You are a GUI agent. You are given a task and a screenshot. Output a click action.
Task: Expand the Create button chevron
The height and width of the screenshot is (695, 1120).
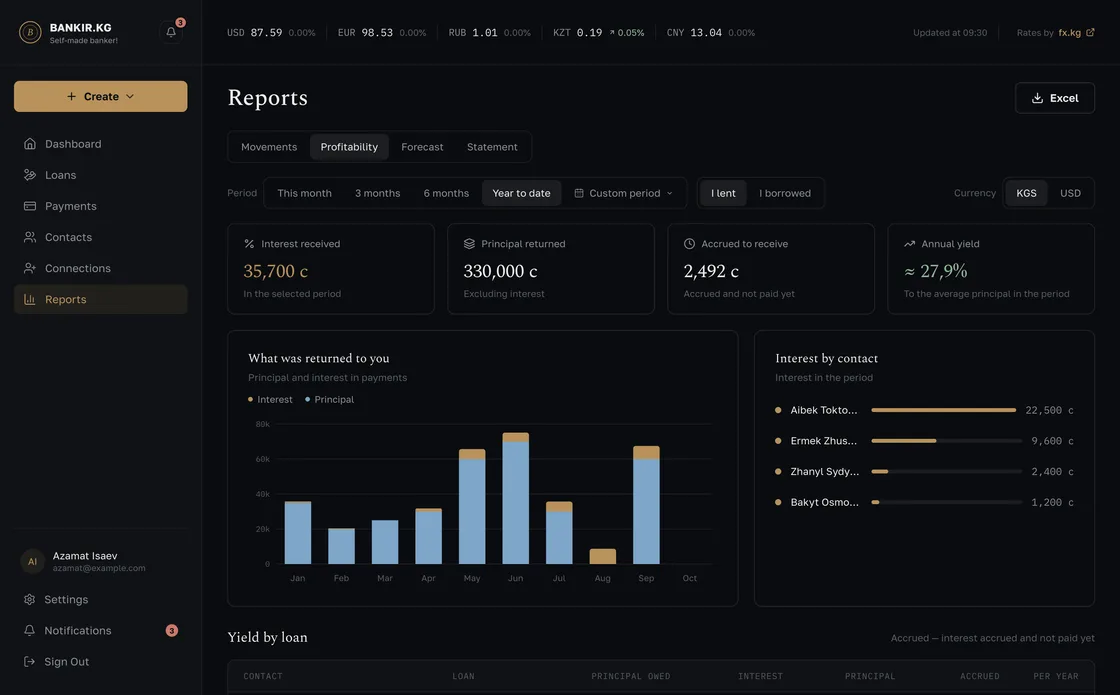click(x=130, y=96)
